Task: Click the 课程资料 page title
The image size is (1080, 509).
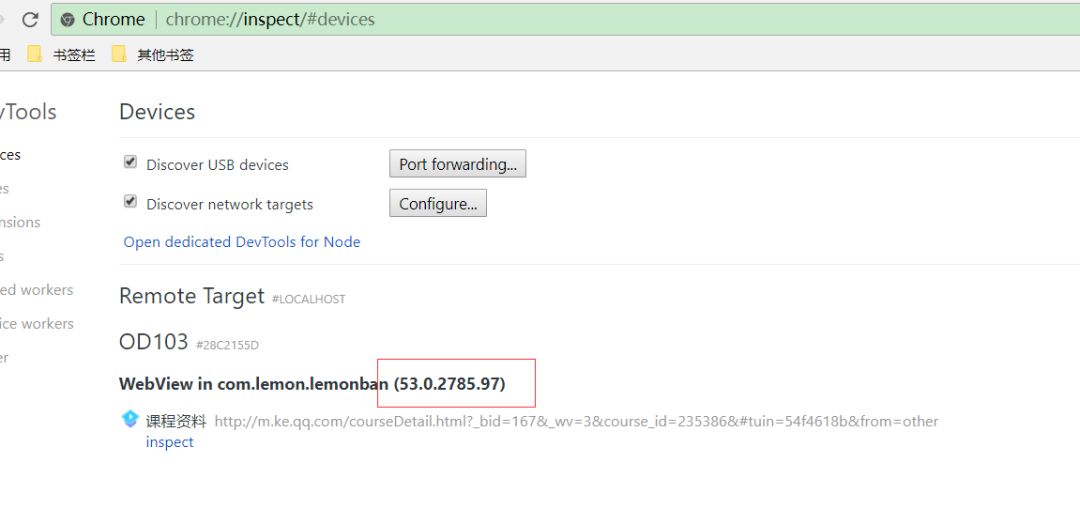Action: coord(176,421)
